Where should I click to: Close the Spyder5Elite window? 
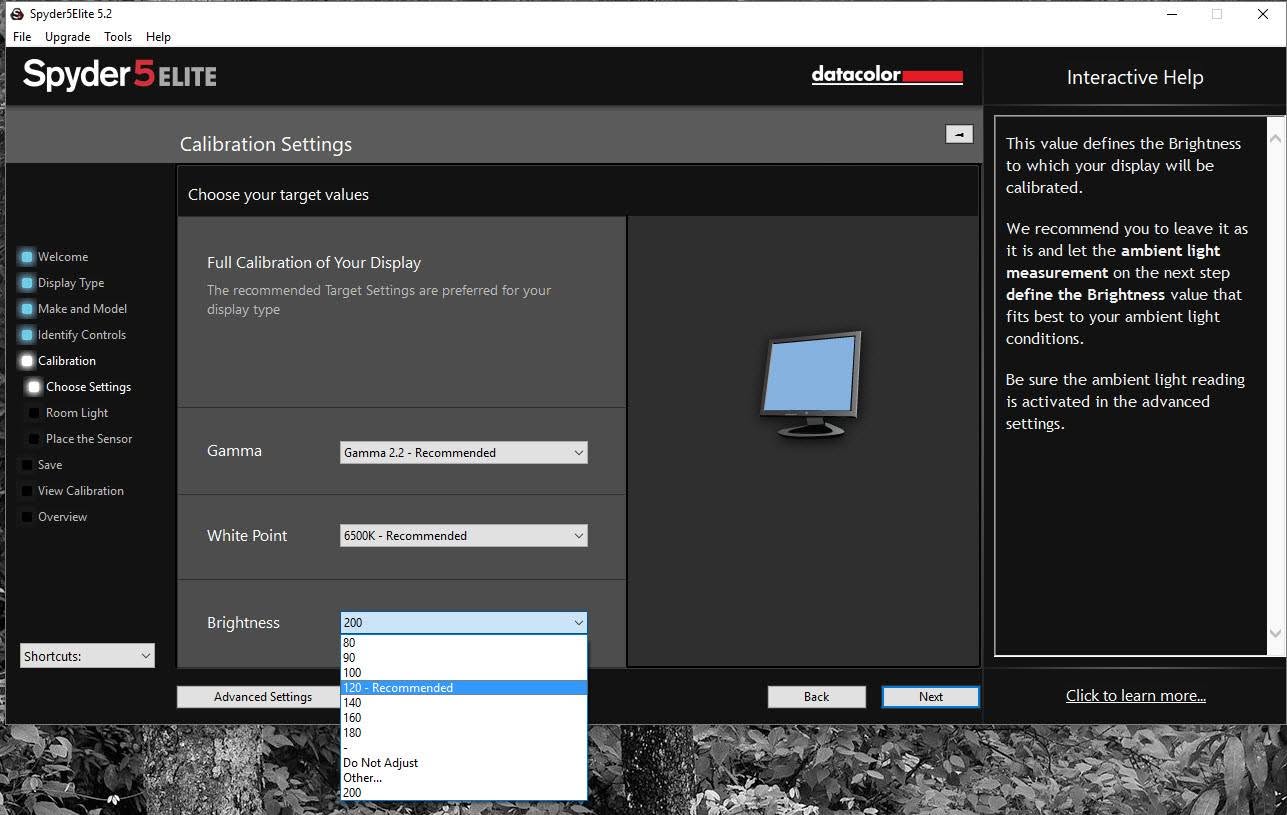tap(1263, 14)
